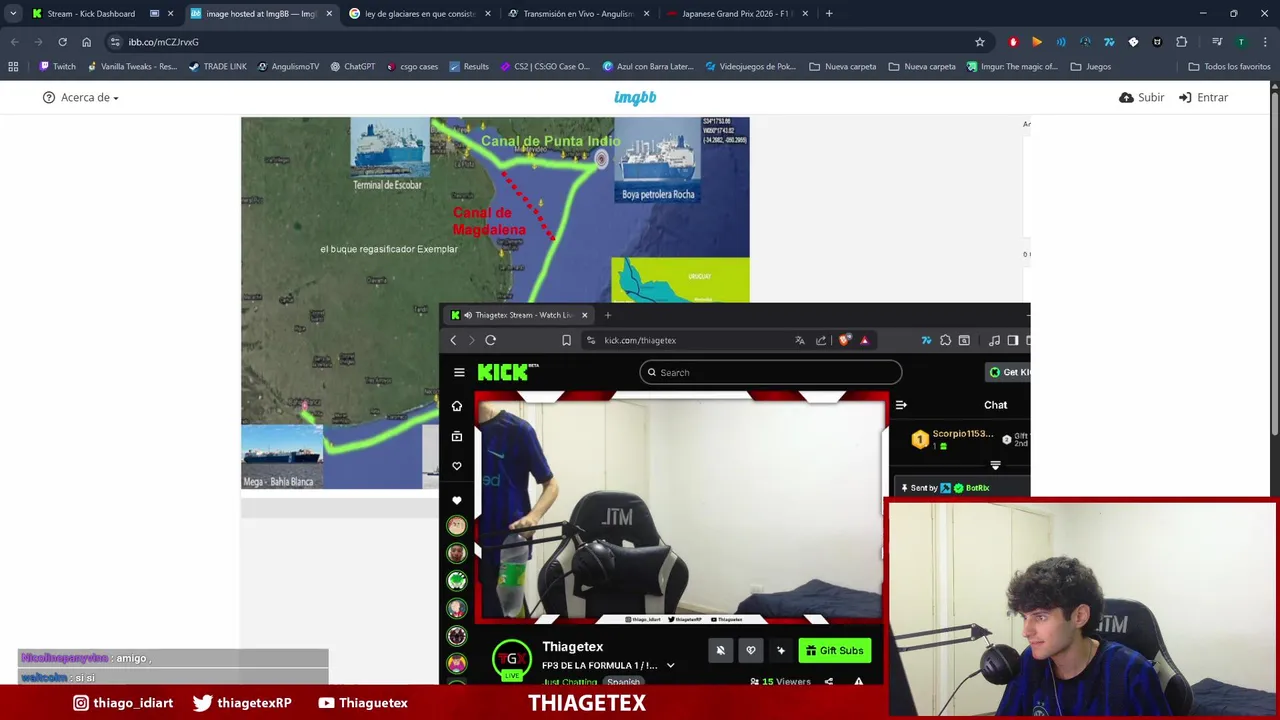Collapse the Kick chat panel
The image size is (1280, 720).
[x=901, y=405]
